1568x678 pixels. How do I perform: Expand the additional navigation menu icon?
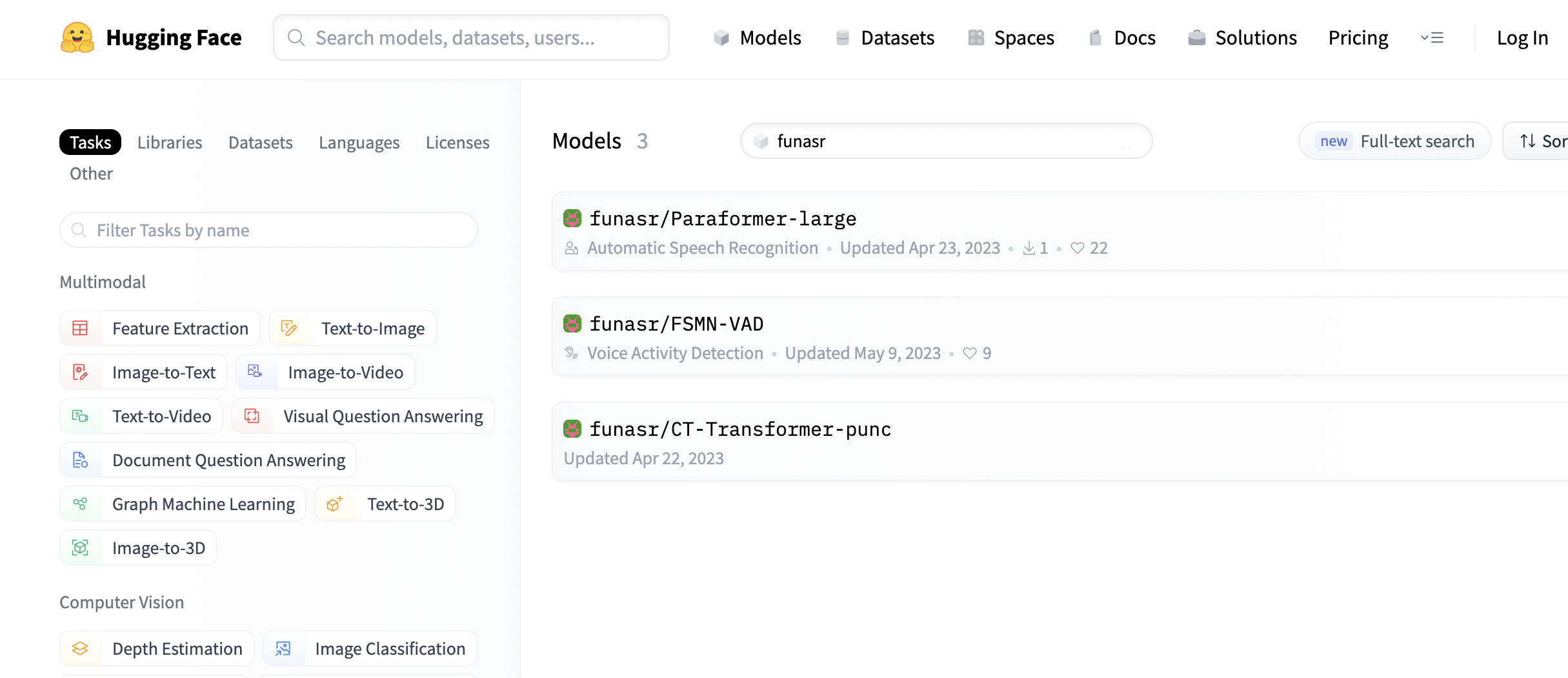click(1432, 37)
